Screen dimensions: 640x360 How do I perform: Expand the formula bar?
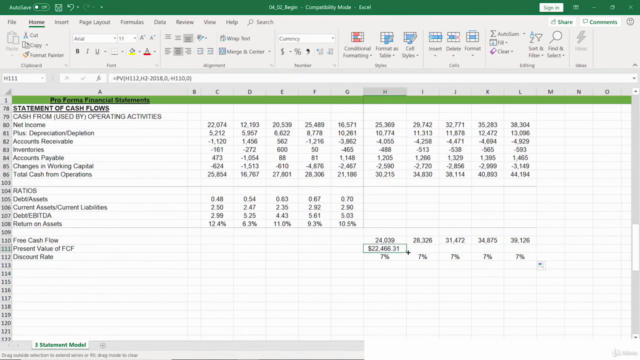[x=633, y=78]
